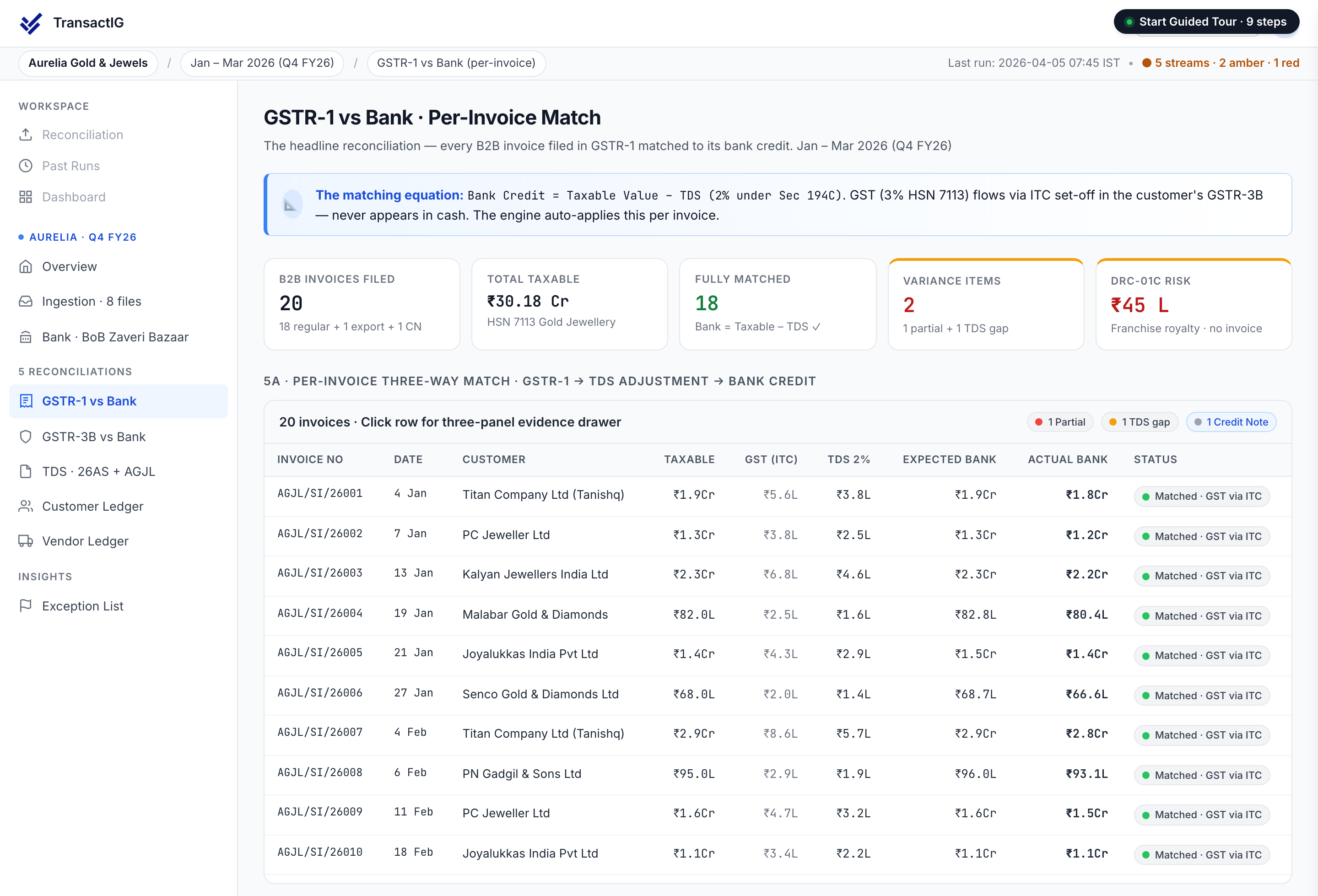Viewport: 1318px width, 896px height.
Task: Click the GSTR-3B shield icon
Action: click(26, 437)
